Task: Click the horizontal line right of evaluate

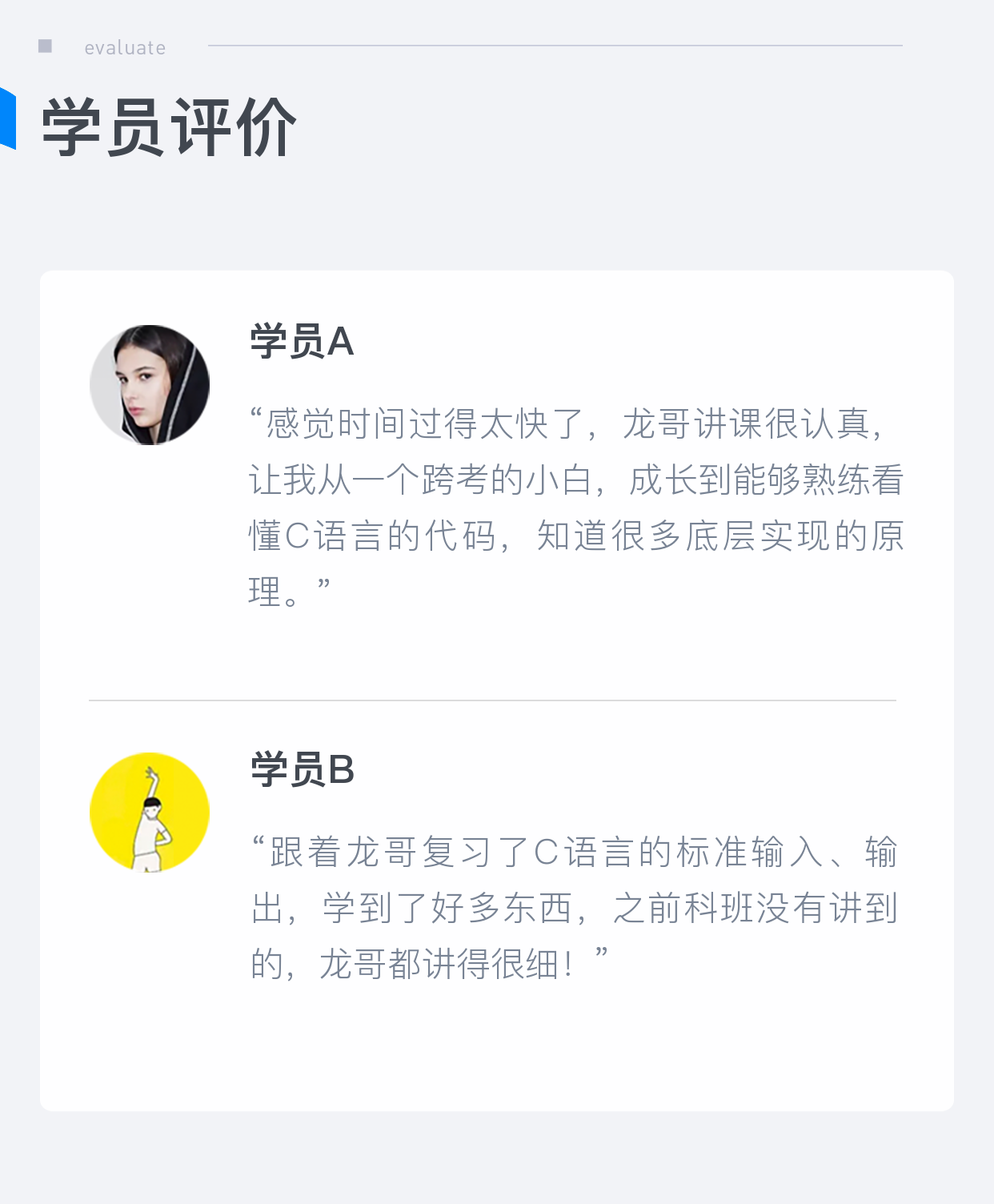Action: (x=555, y=46)
